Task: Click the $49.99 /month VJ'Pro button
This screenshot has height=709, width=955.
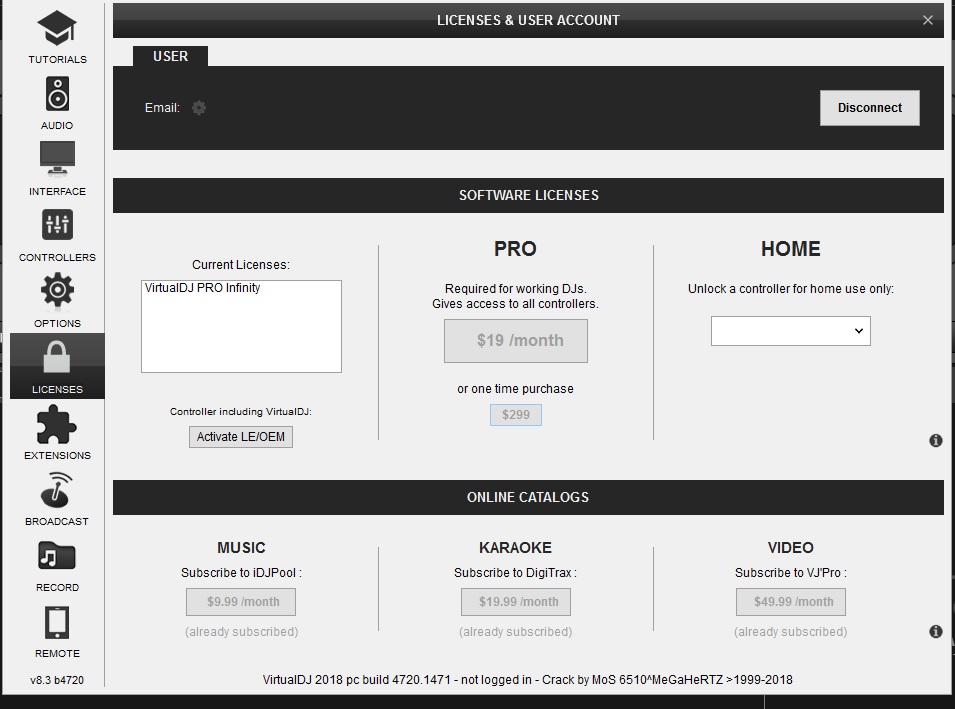Action: 791,602
